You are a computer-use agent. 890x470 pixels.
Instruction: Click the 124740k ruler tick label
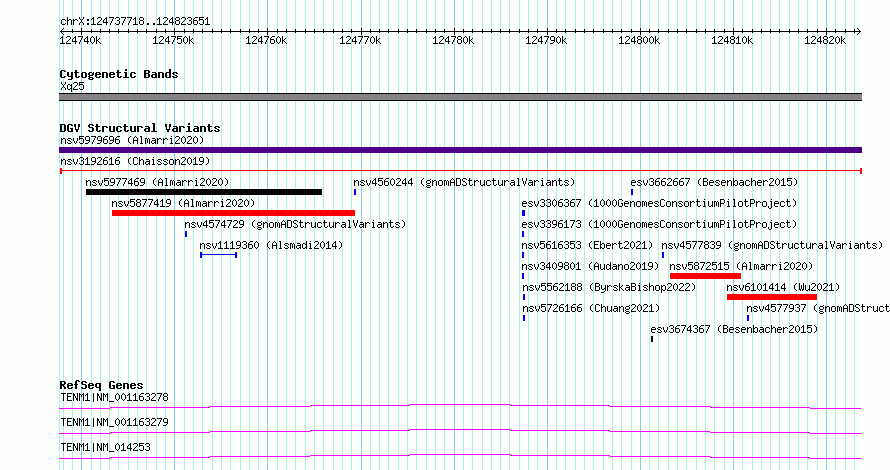pos(80,40)
